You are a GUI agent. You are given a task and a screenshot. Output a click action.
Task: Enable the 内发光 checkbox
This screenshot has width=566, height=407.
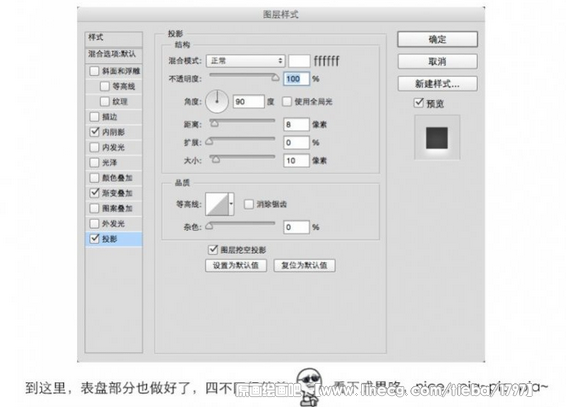[x=94, y=147]
